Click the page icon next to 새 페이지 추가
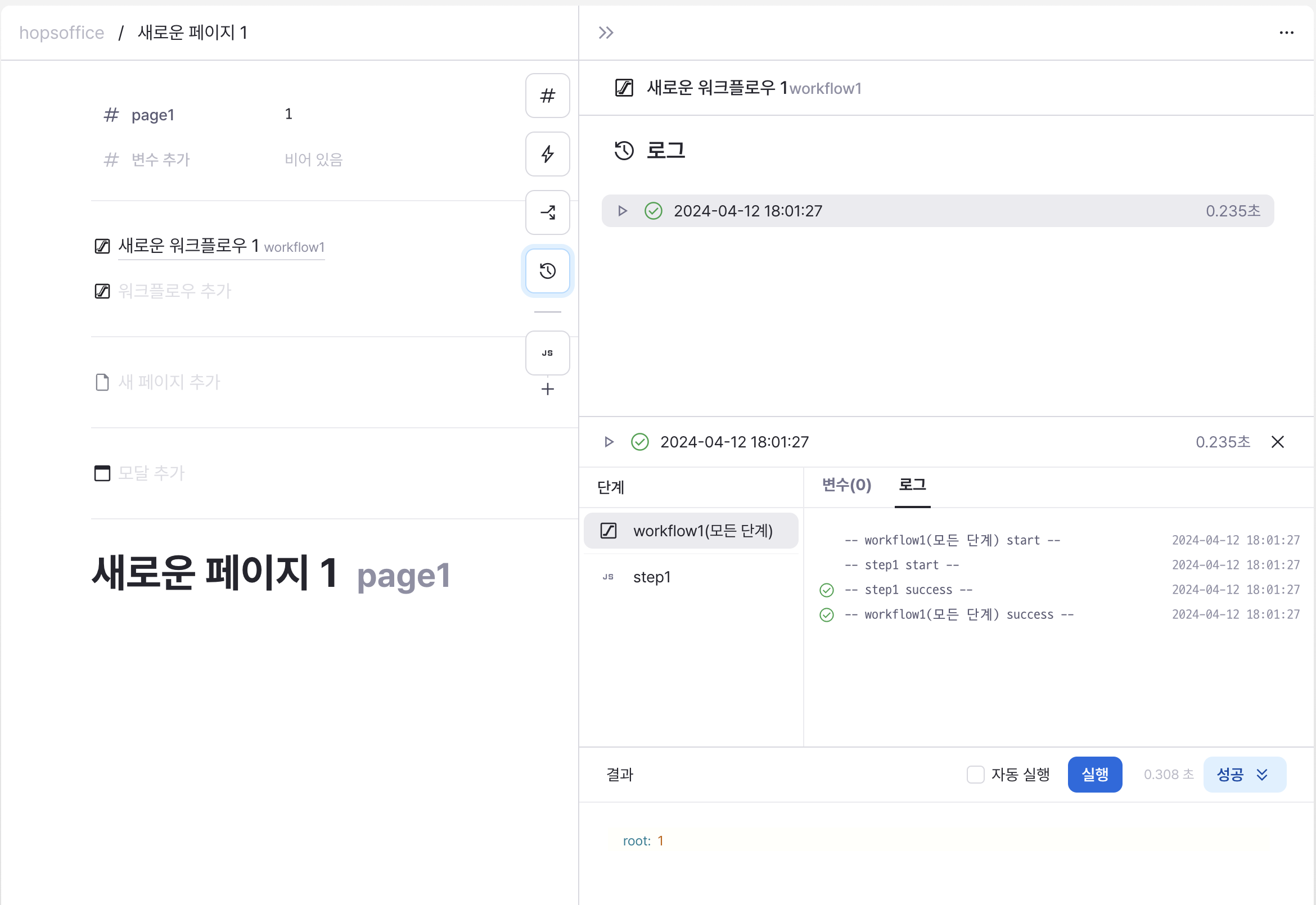This screenshot has height=905, width=1316. point(102,382)
